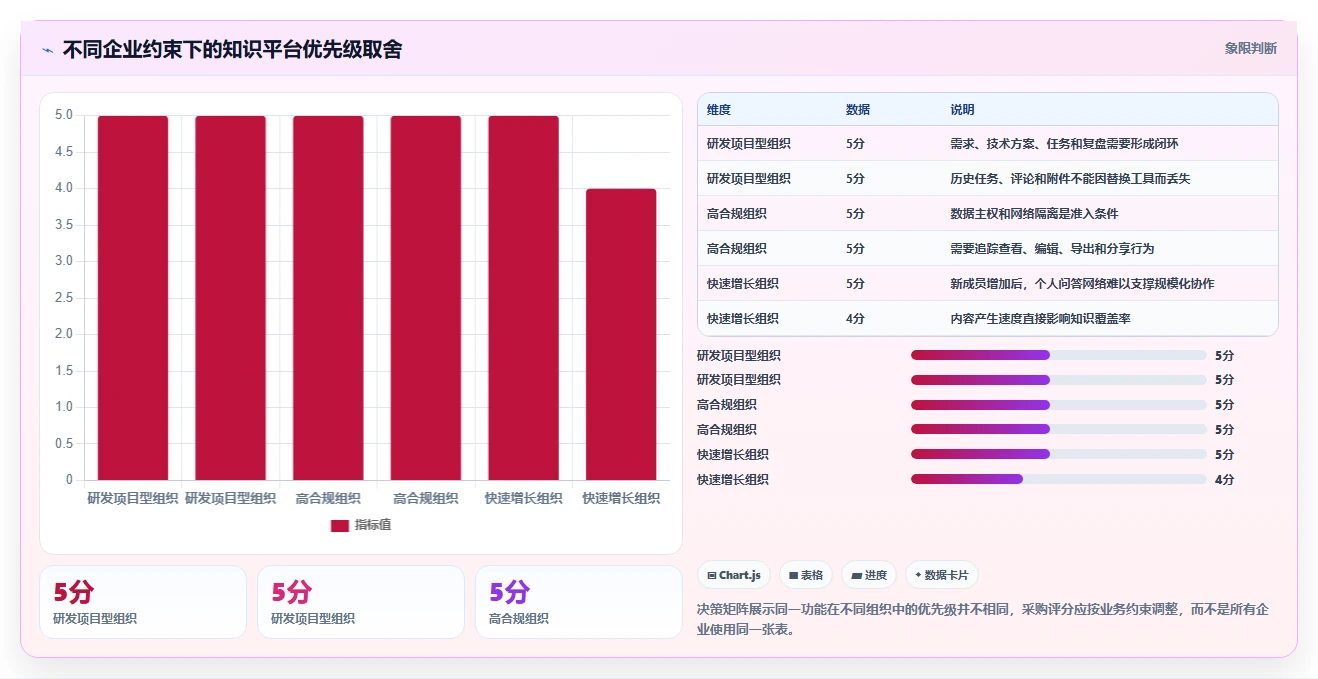Click the 1.0 tick on the y-axis
Screen dimensions: 1318x679
pos(63,407)
